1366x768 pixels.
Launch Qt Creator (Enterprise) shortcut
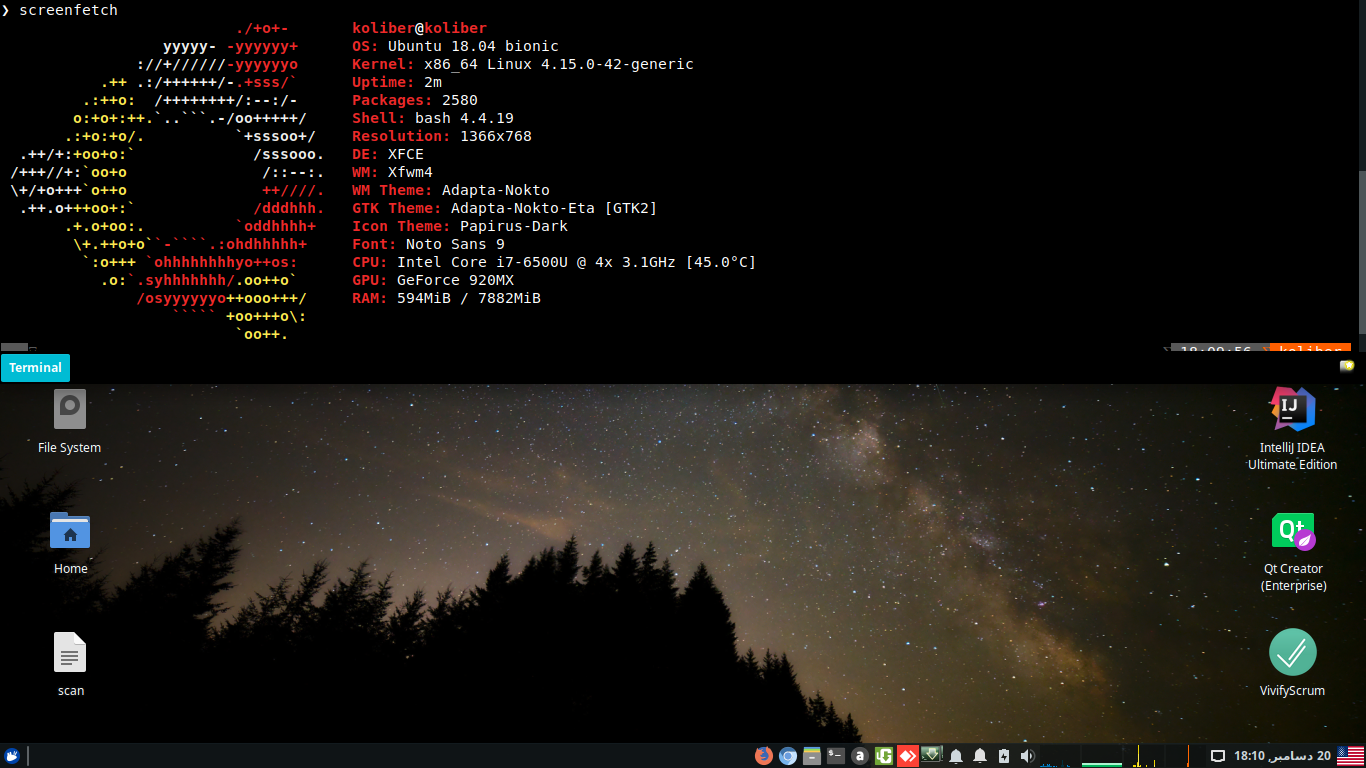point(1293,550)
